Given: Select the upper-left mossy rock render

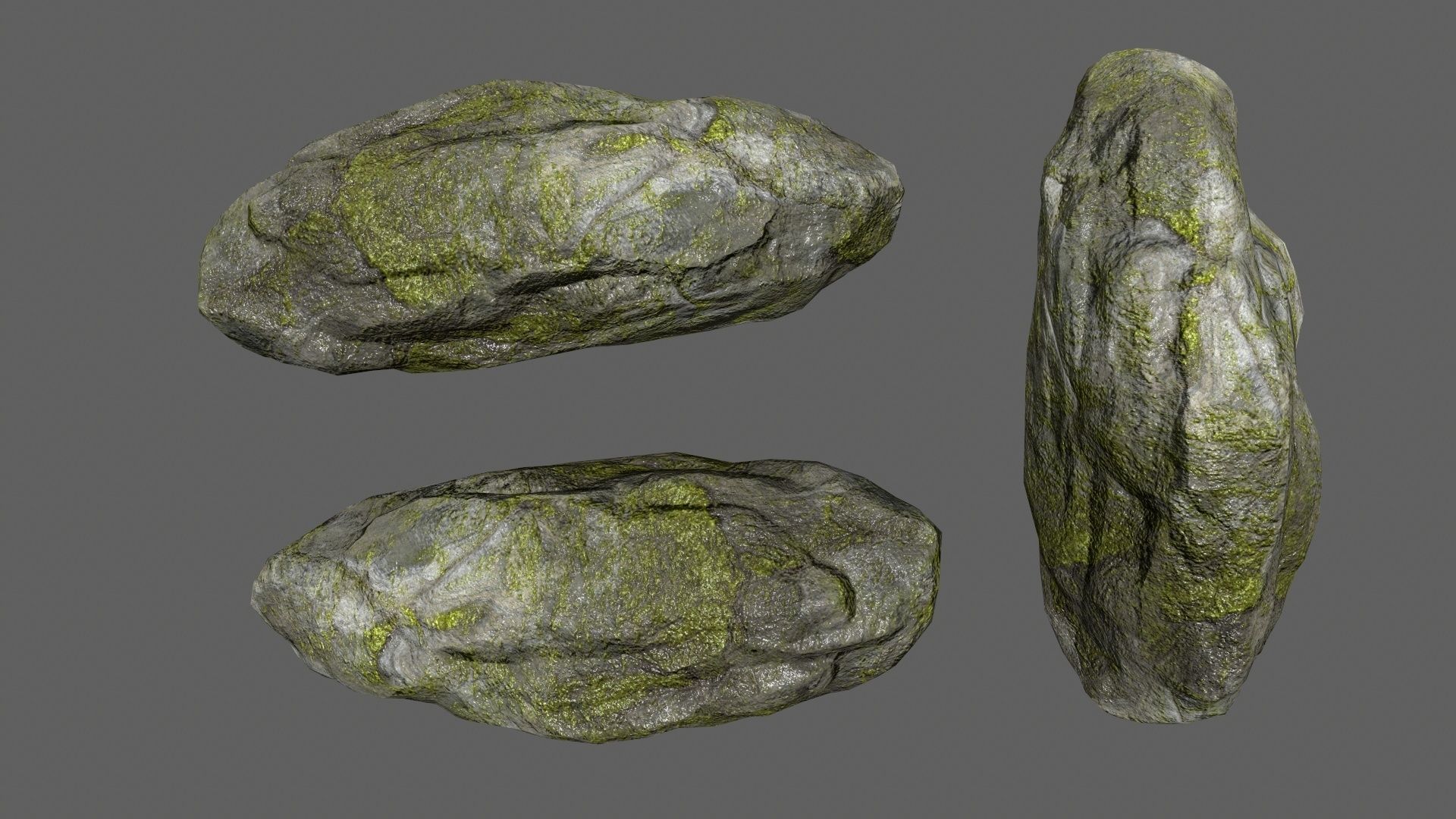Looking at the screenshot, I should tap(551, 226).
